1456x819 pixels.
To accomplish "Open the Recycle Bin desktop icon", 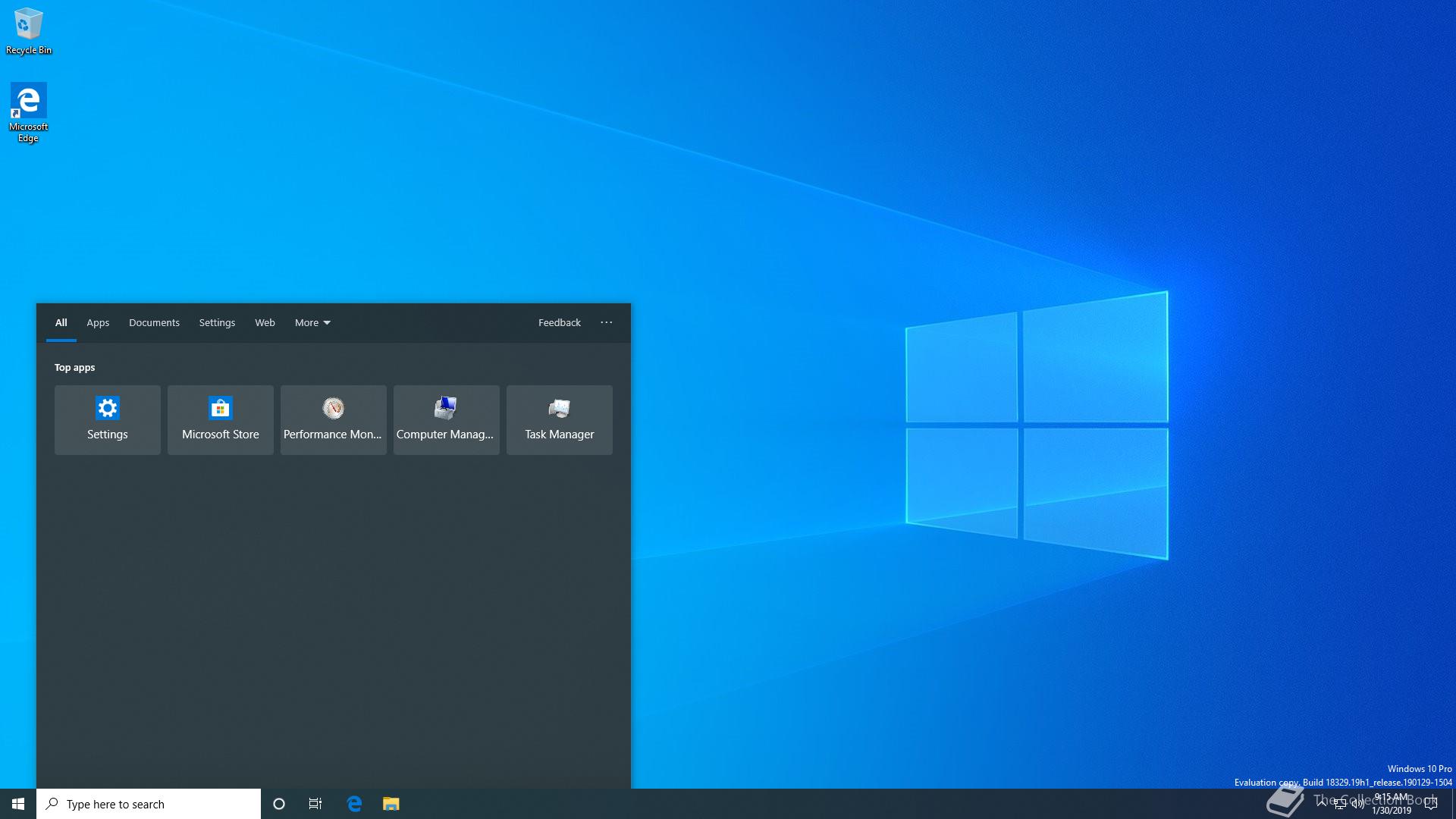I will [x=28, y=30].
